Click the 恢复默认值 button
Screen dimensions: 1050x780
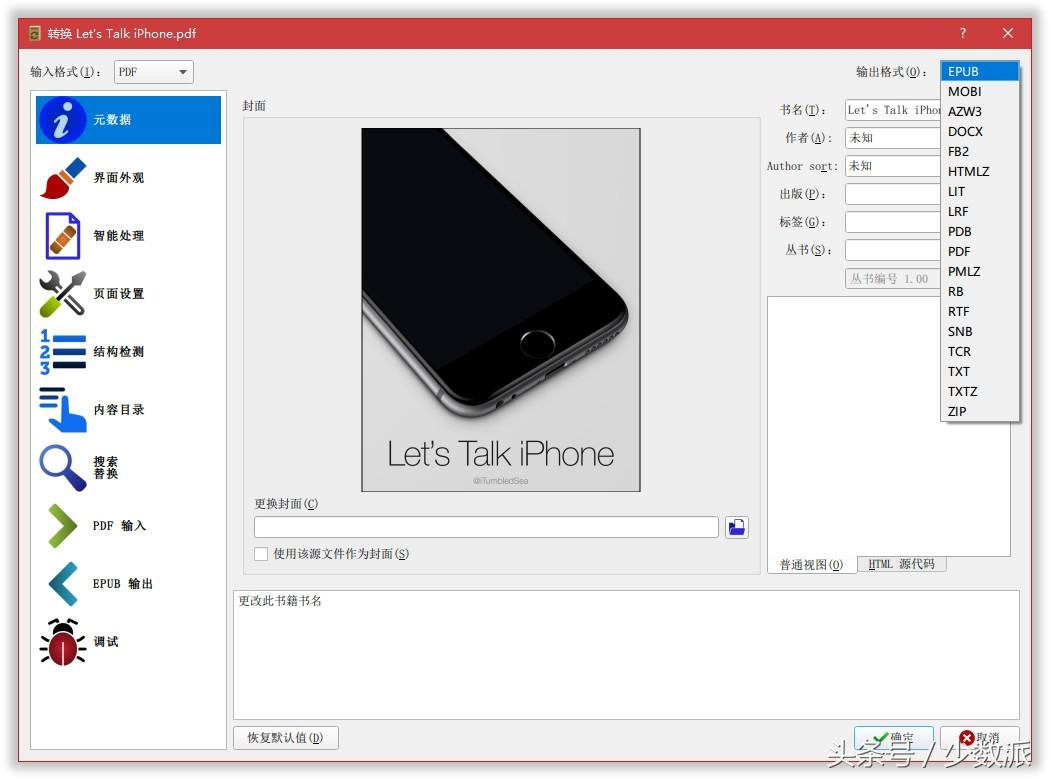tap(285, 738)
